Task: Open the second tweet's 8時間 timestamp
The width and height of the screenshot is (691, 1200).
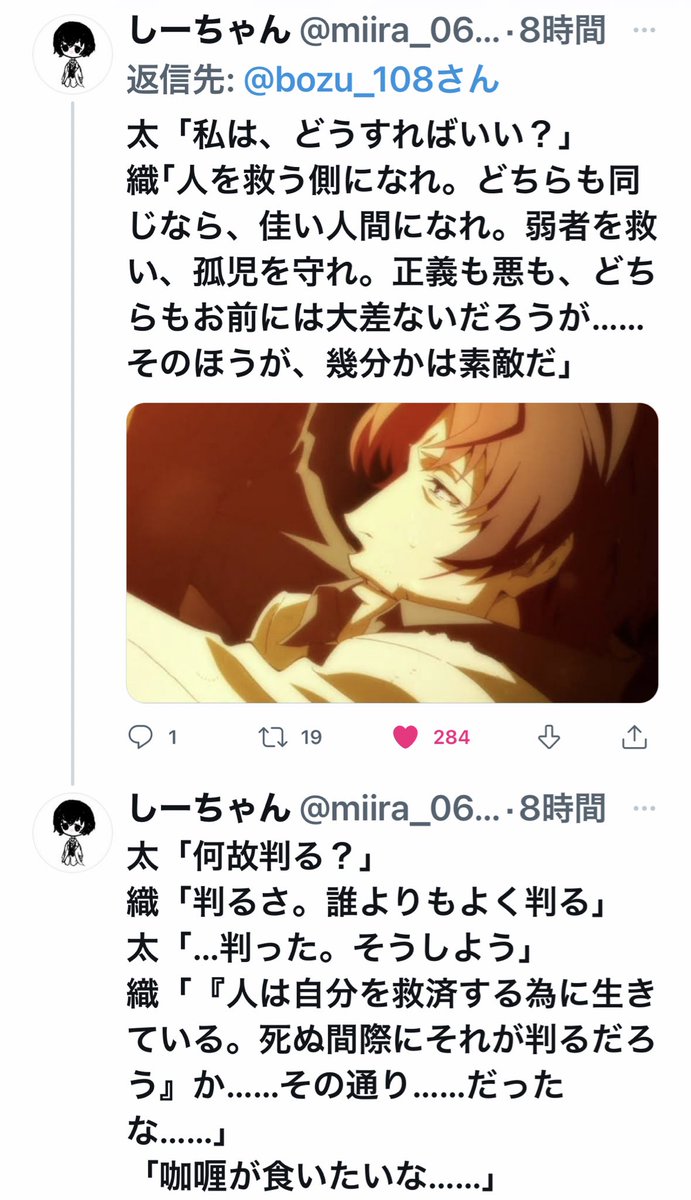Action: (561, 807)
